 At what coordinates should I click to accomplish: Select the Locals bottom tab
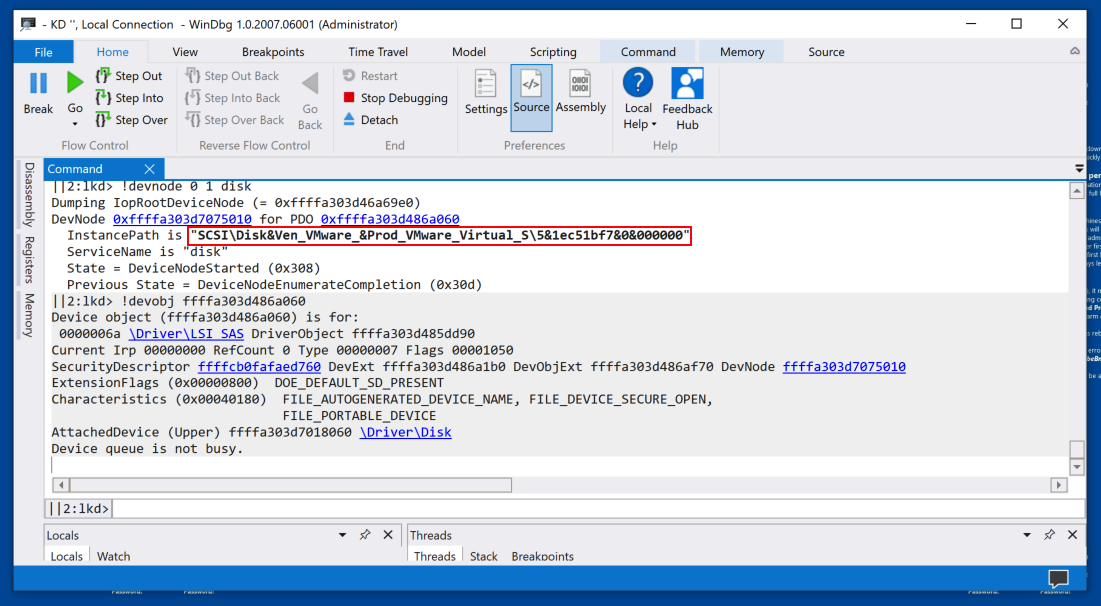click(x=66, y=556)
